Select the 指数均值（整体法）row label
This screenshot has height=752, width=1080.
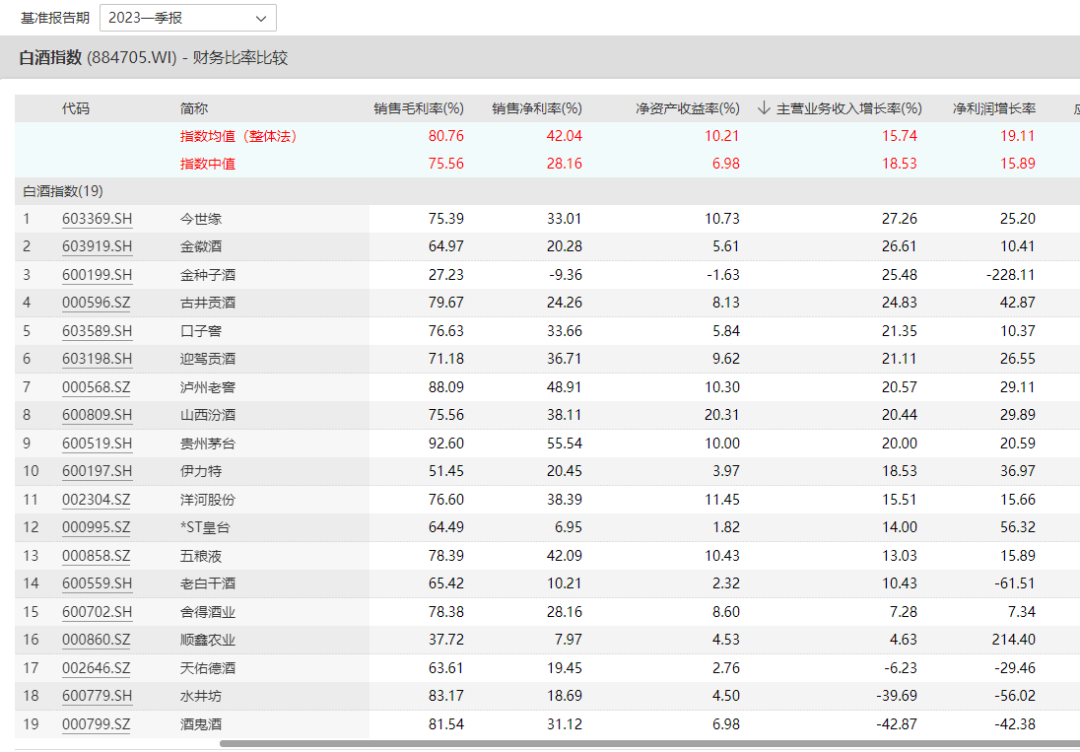[x=238, y=136]
